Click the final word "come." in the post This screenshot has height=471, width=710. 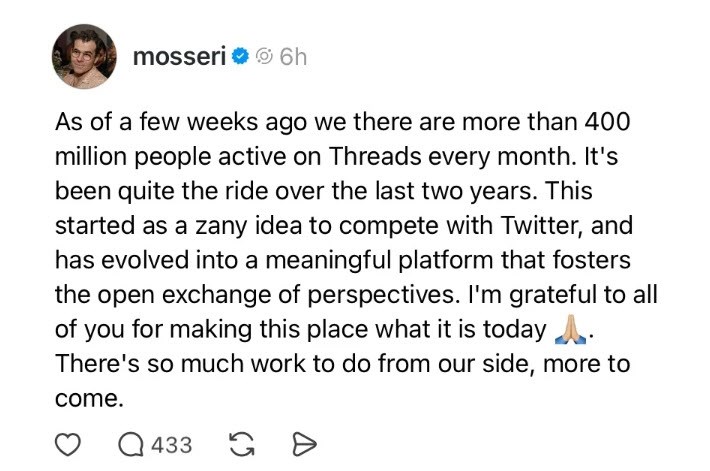88,397
